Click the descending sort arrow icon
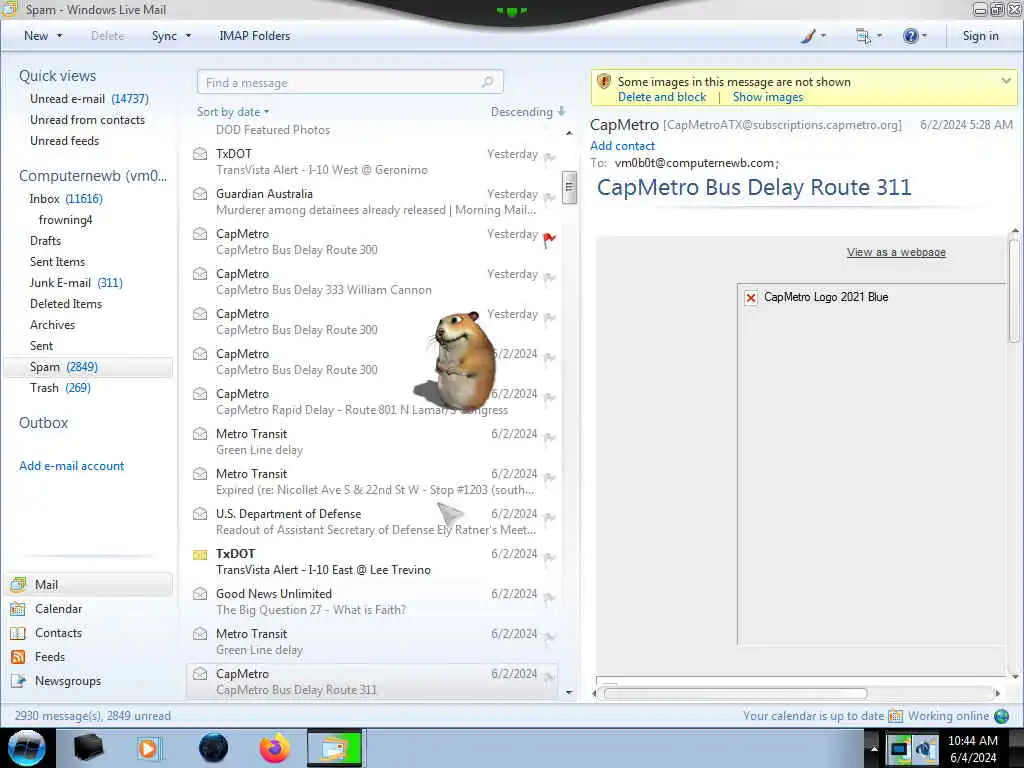This screenshot has width=1024, height=768. coord(562,111)
